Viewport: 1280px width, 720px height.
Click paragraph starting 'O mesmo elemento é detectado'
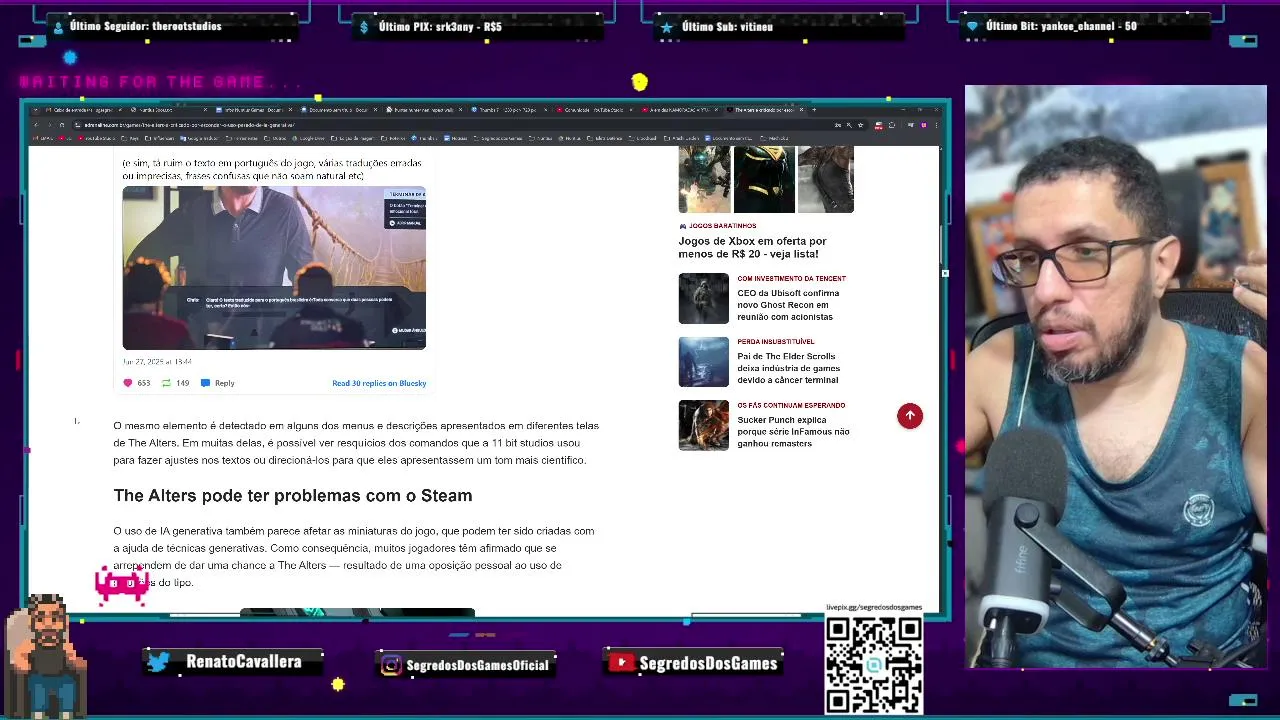coord(356,443)
